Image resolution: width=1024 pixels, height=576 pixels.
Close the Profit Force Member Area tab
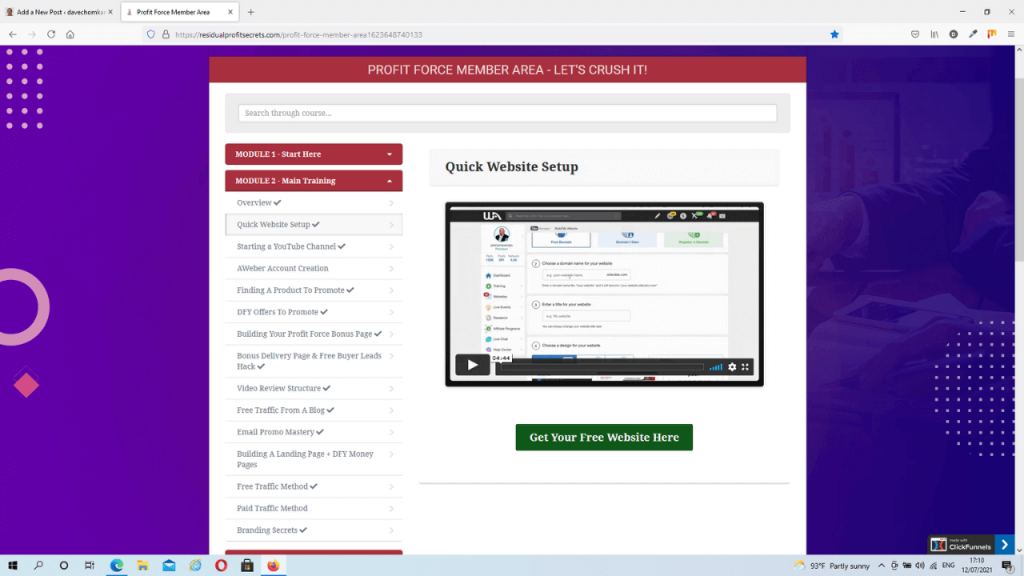pyautogui.click(x=230, y=12)
